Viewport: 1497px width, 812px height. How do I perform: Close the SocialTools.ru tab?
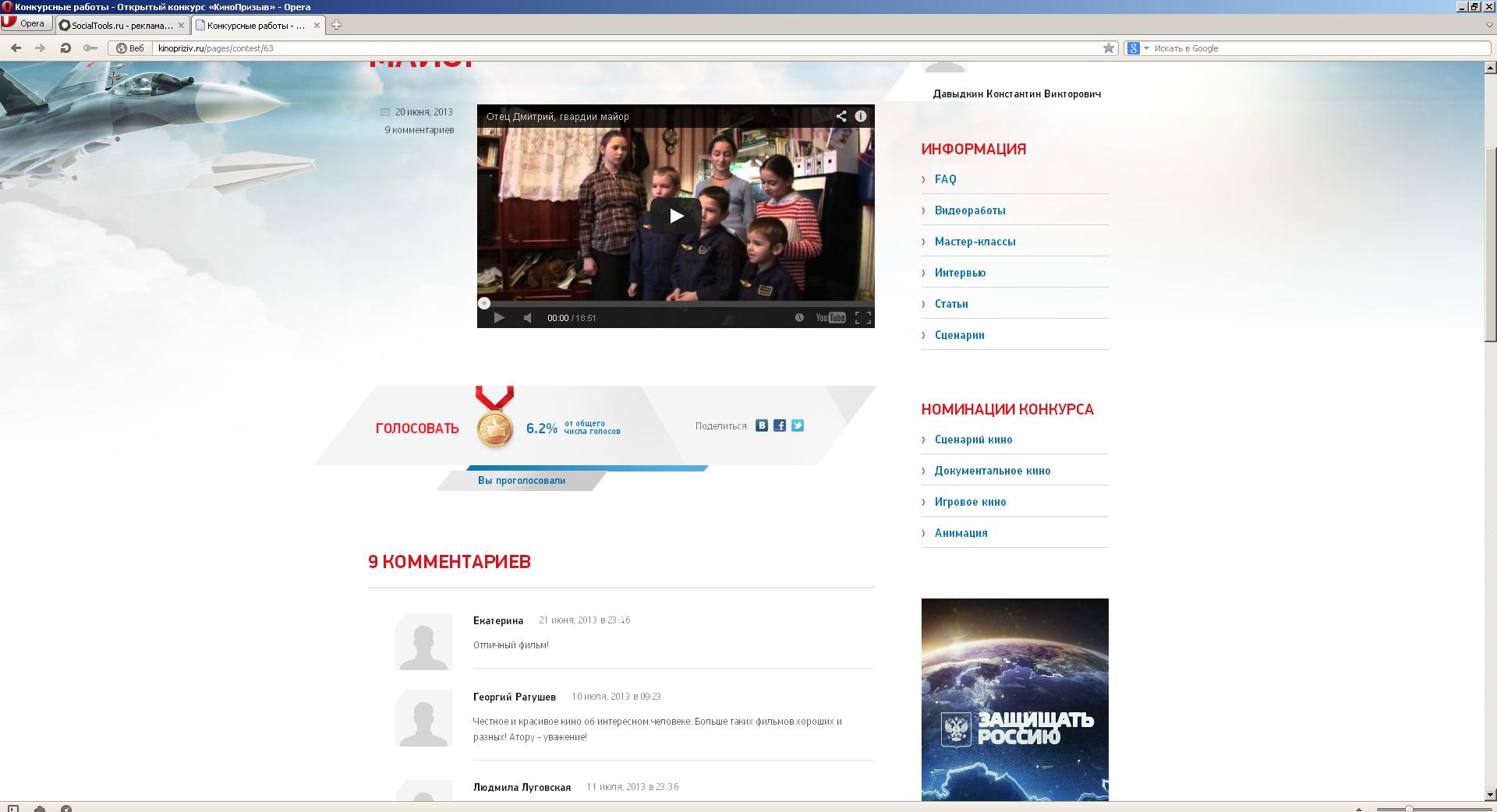(x=181, y=25)
